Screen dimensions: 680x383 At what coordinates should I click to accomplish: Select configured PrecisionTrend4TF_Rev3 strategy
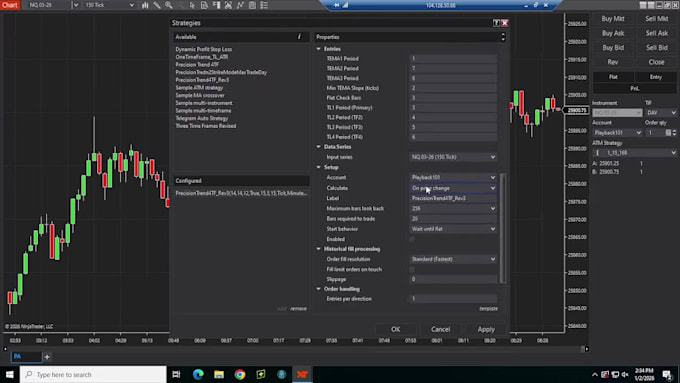tap(242, 193)
